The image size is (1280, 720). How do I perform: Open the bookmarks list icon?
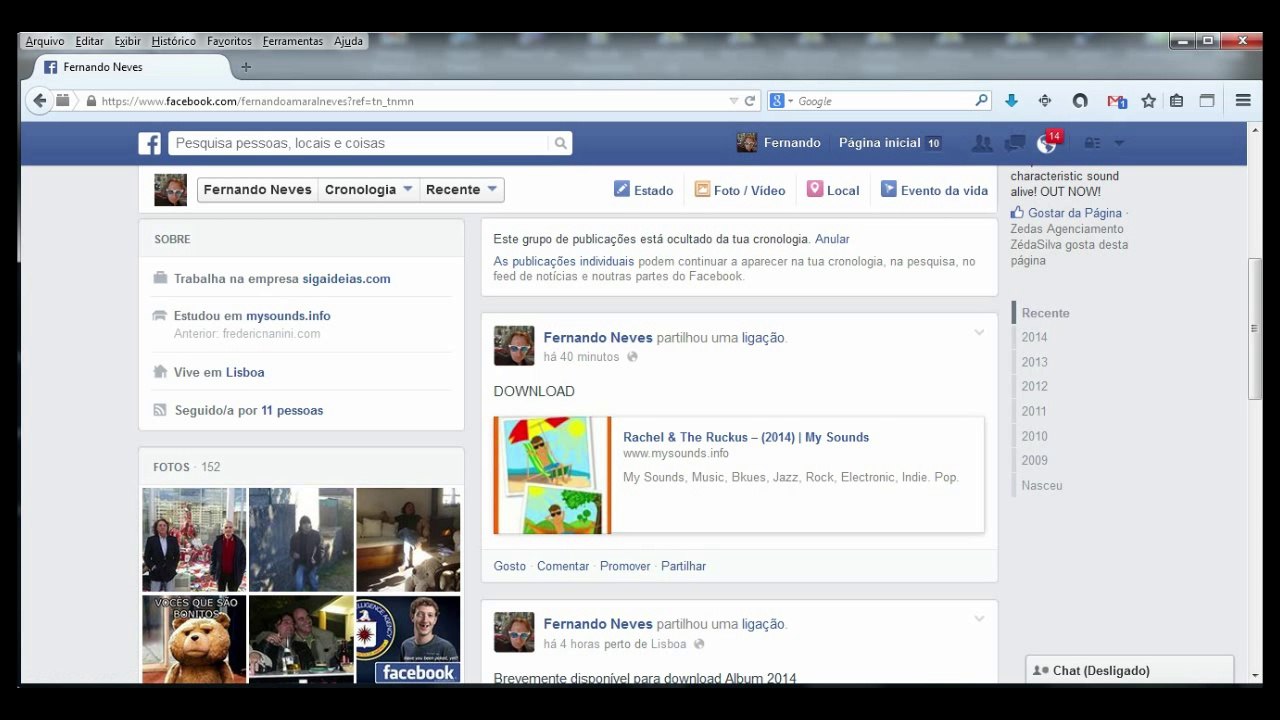tap(1177, 101)
